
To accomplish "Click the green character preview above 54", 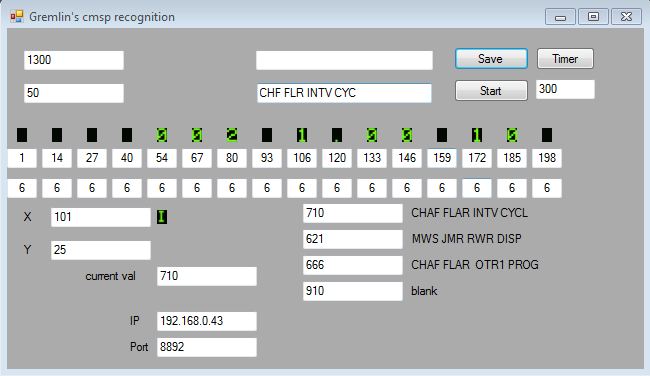I will [x=162, y=135].
